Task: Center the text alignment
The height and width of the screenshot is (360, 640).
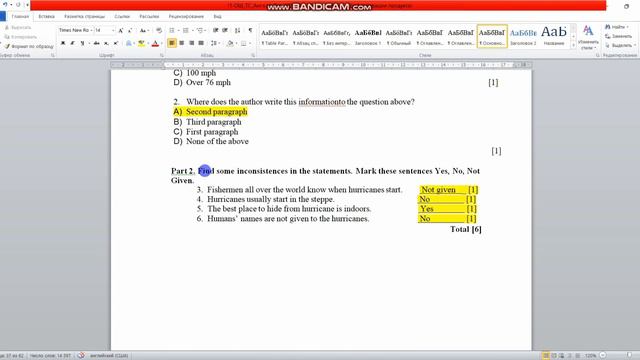Action: pos(182,43)
